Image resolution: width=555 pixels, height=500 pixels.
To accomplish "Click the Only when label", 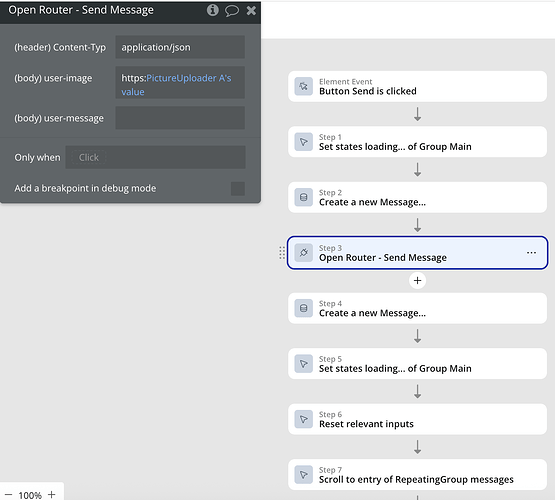I will (x=38, y=157).
